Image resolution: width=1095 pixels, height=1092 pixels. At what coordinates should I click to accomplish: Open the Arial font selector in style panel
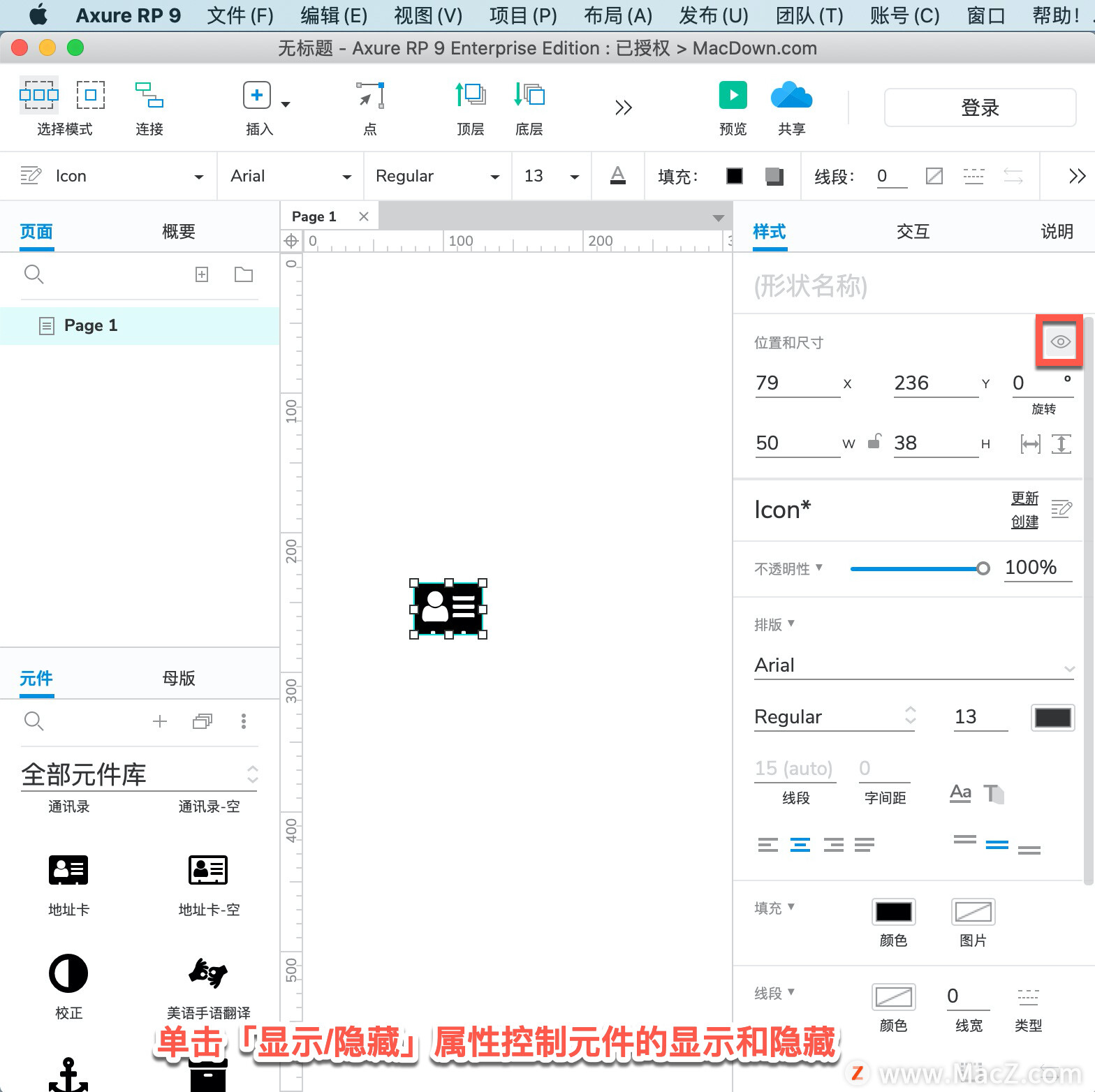(x=914, y=665)
